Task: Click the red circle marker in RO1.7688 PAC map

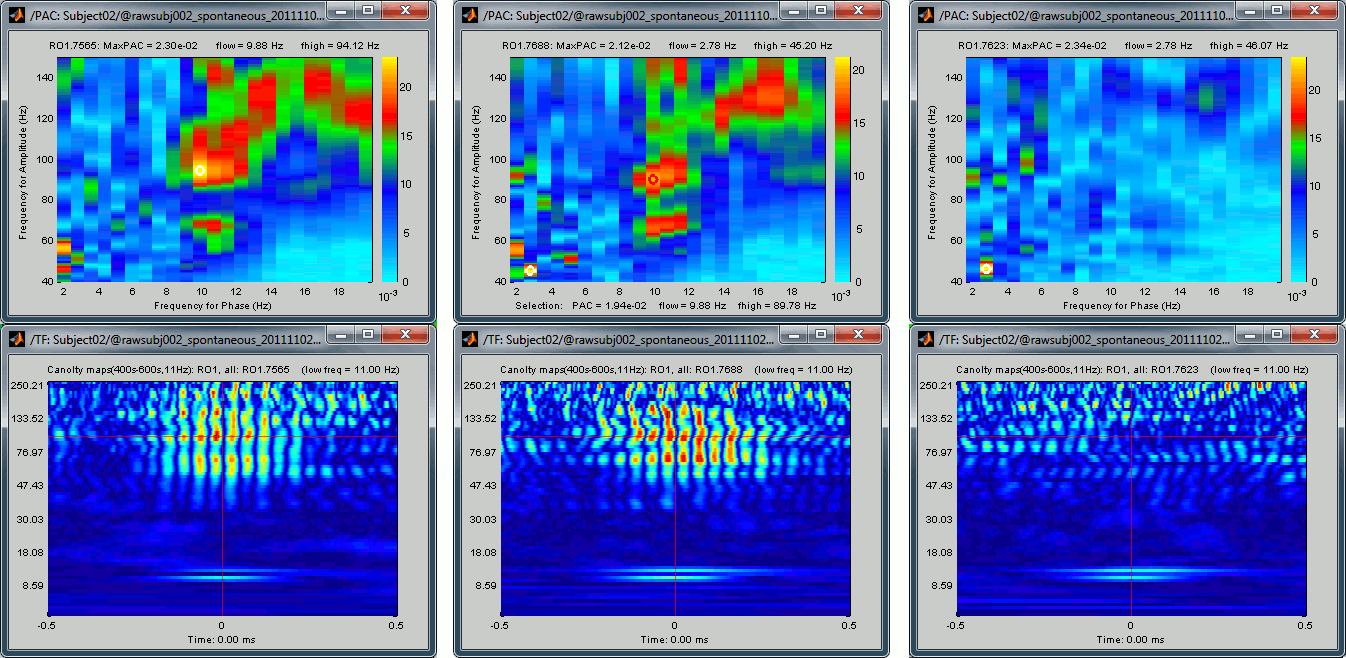Action: pyautogui.click(x=654, y=179)
